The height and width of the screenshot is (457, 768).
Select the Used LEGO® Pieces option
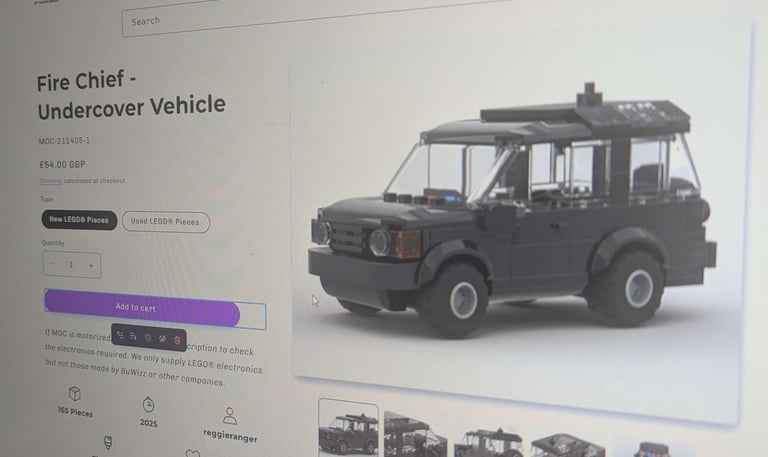tap(166, 222)
